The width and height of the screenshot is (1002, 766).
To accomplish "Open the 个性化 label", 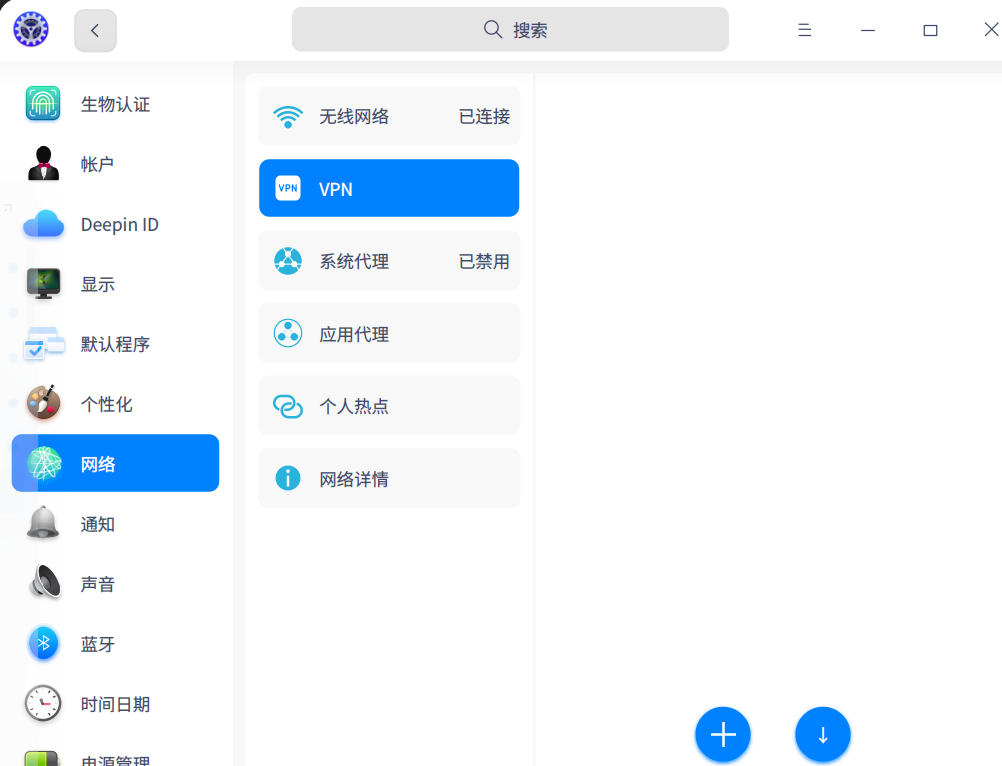I will (x=106, y=404).
